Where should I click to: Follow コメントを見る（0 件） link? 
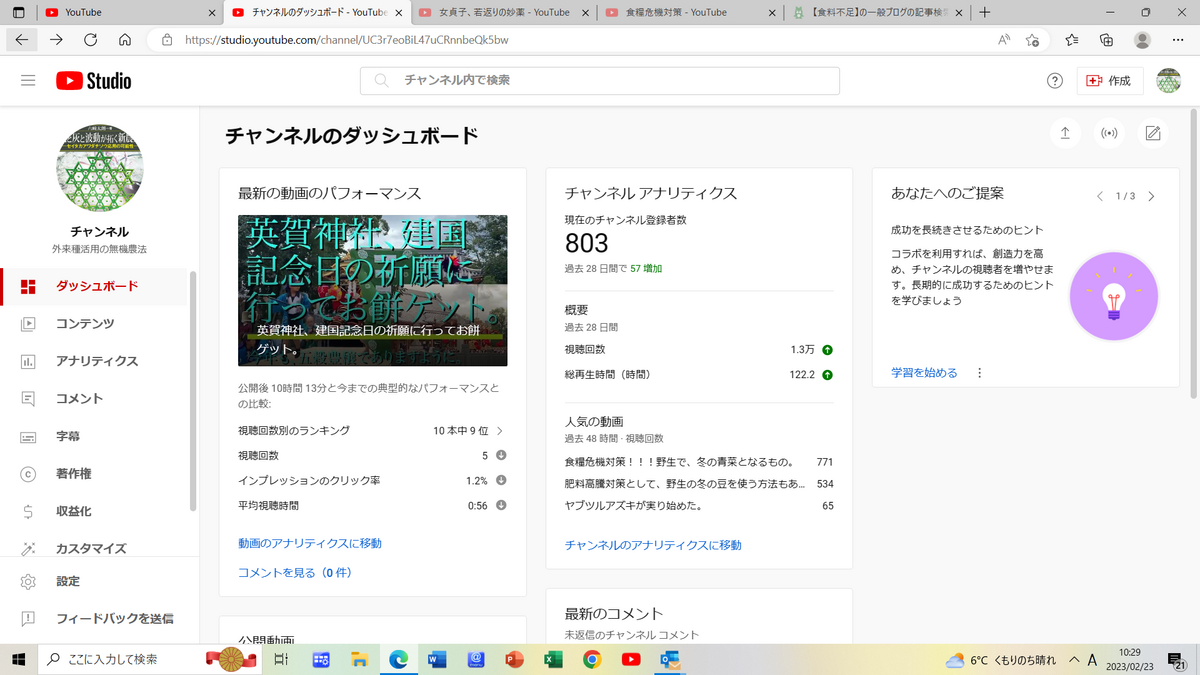pyautogui.click(x=295, y=573)
